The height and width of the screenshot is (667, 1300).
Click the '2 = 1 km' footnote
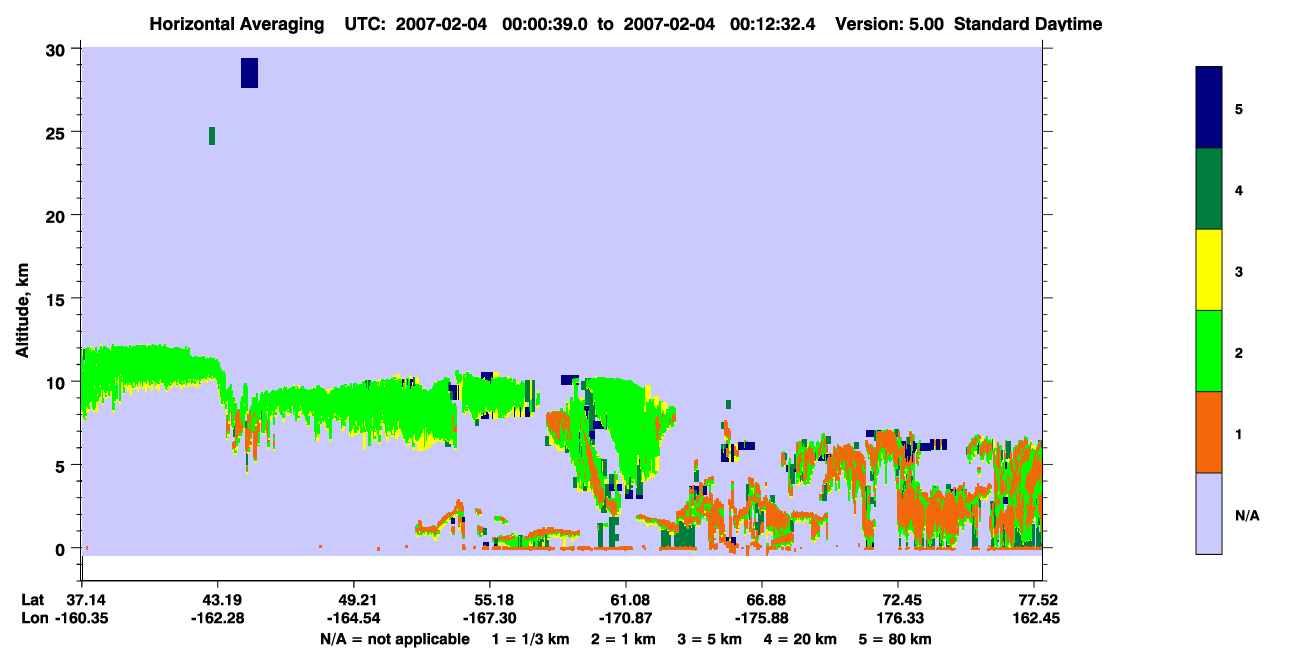click(623, 639)
